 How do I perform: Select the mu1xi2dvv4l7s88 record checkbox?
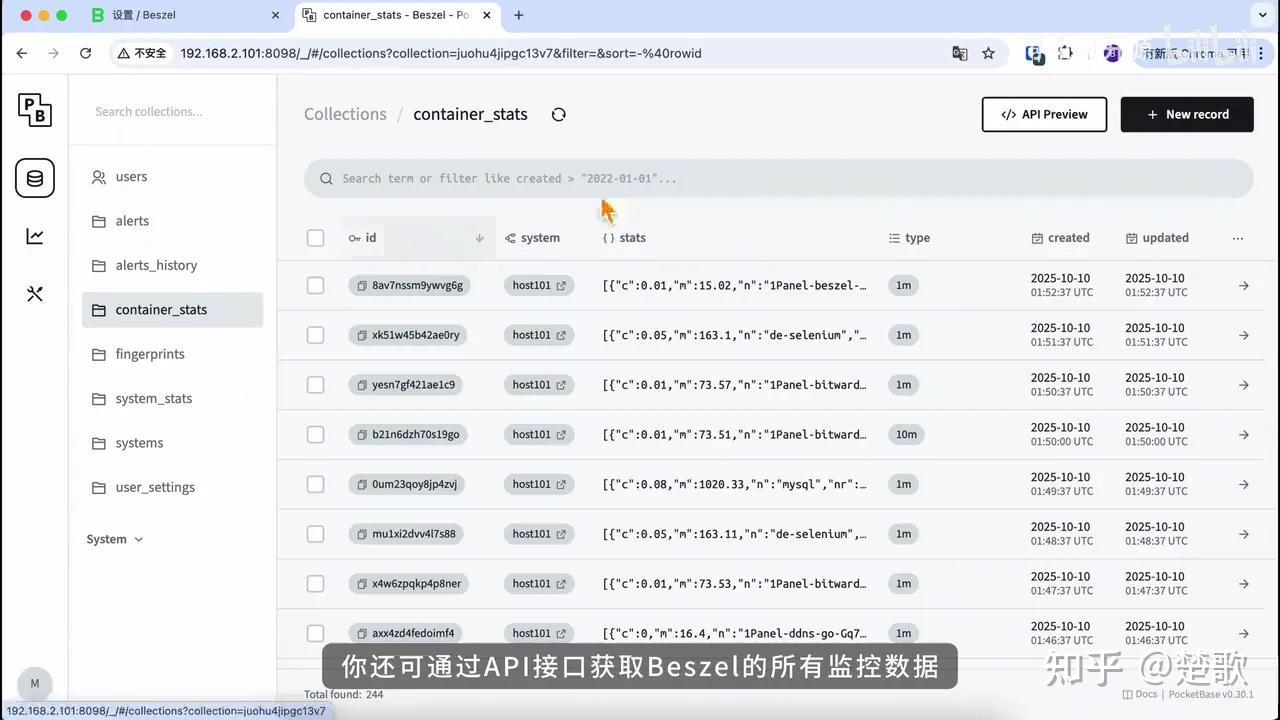pos(315,534)
